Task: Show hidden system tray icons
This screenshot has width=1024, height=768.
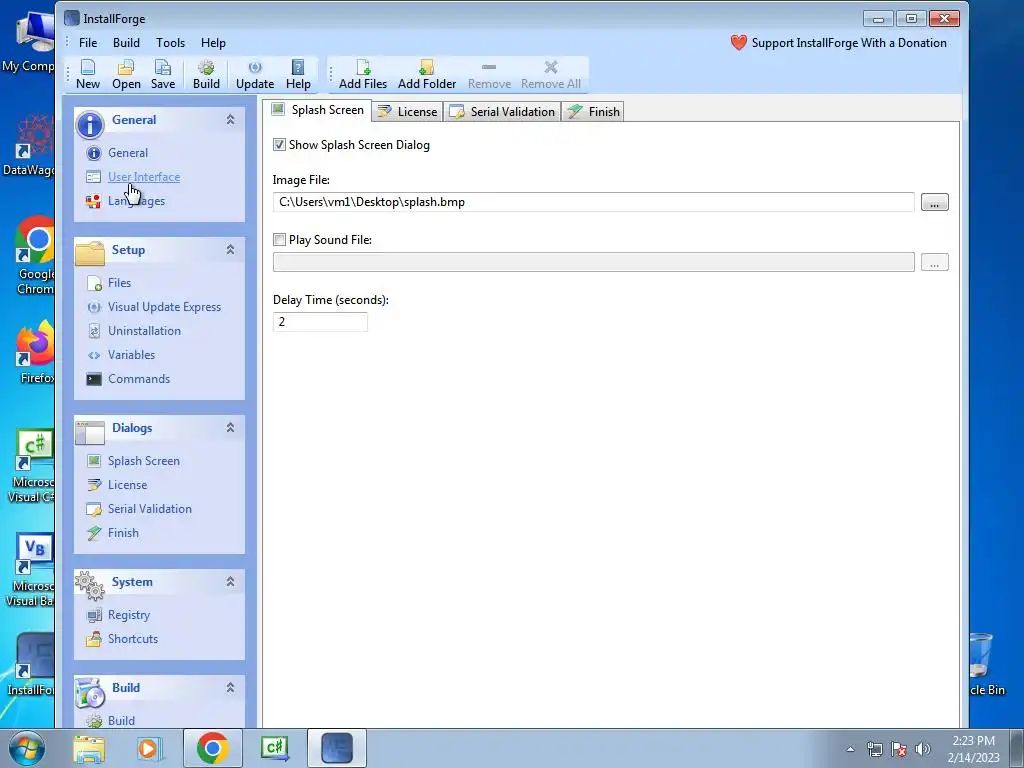Action: point(850,749)
